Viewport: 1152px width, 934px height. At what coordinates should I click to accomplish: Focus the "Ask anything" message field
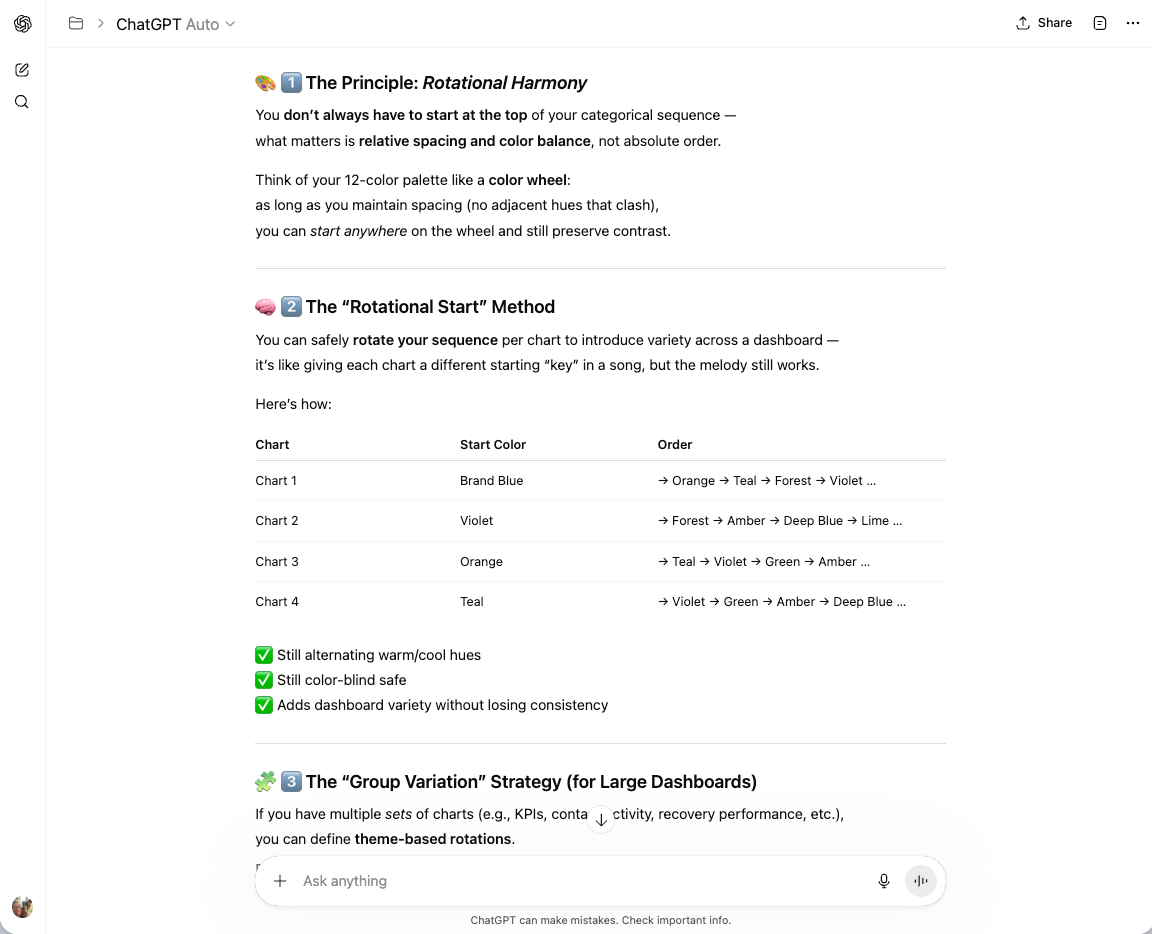click(x=580, y=881)
